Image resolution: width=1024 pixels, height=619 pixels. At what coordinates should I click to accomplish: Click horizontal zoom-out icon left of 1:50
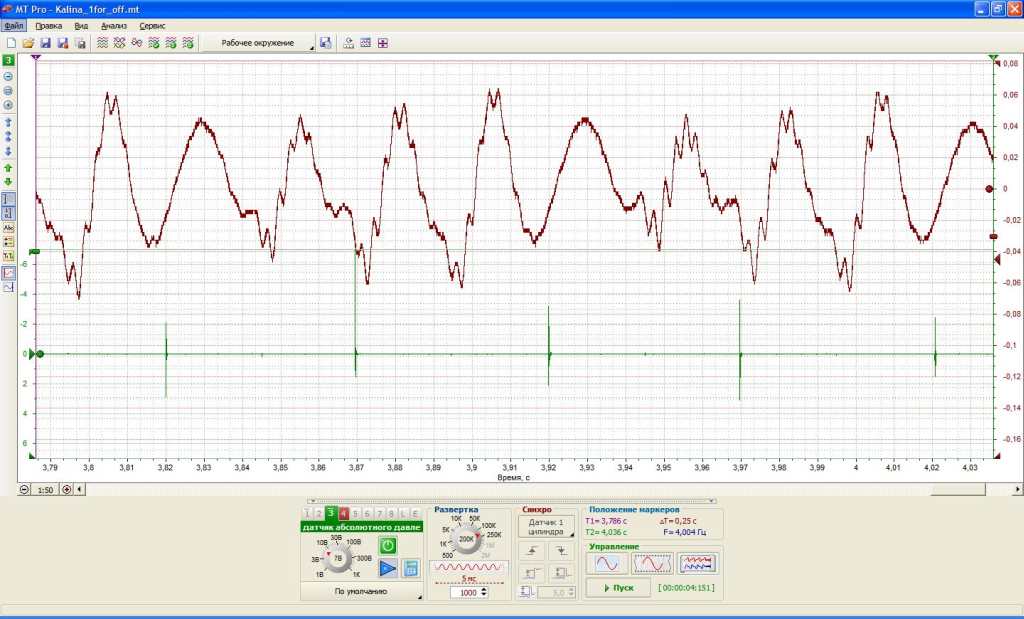[24, 489]
